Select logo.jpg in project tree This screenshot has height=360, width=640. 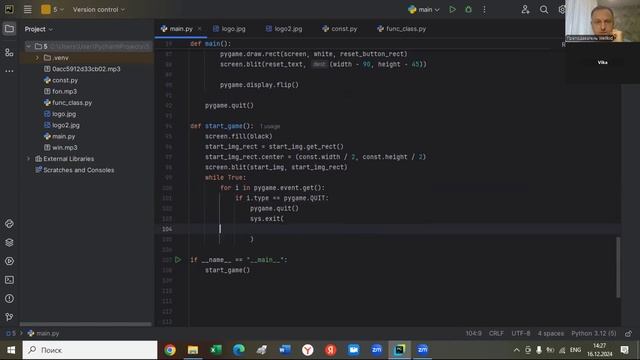click(64, 114)
